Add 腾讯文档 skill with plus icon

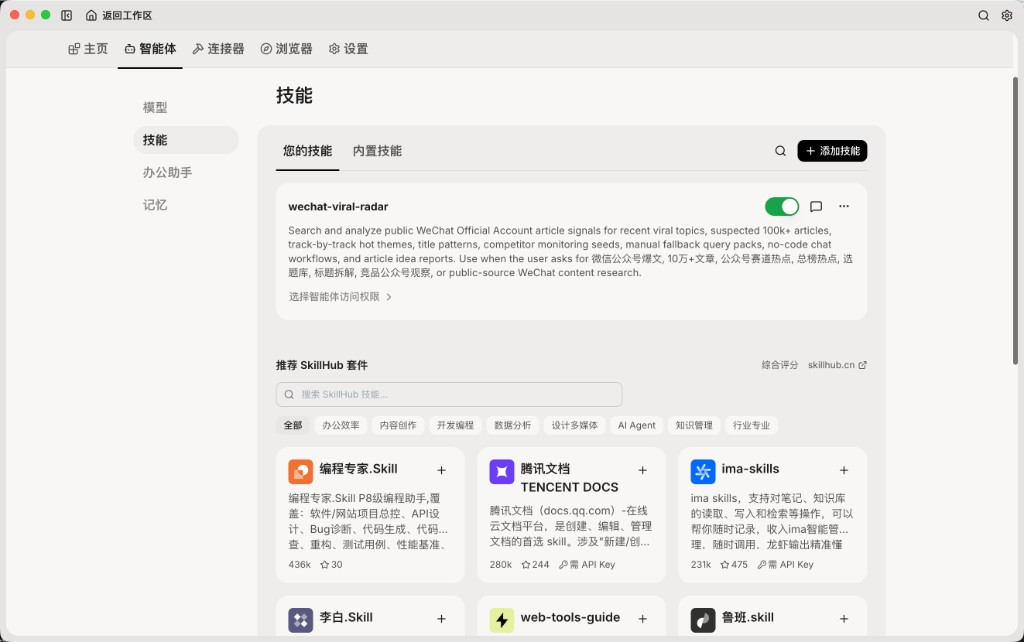click(x=643, y=470)
